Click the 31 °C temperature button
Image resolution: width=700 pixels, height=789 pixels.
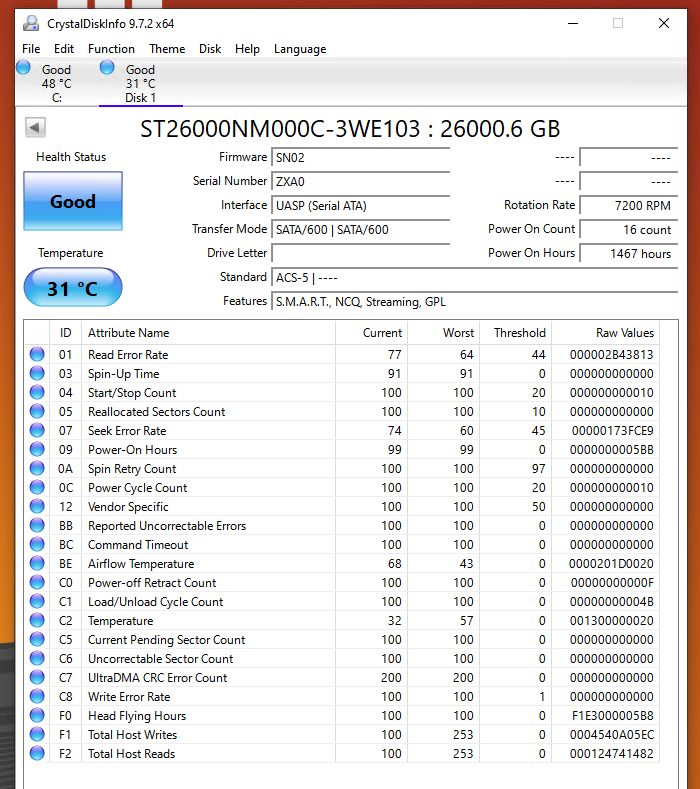pyautogui.click(x=73, y=289)
